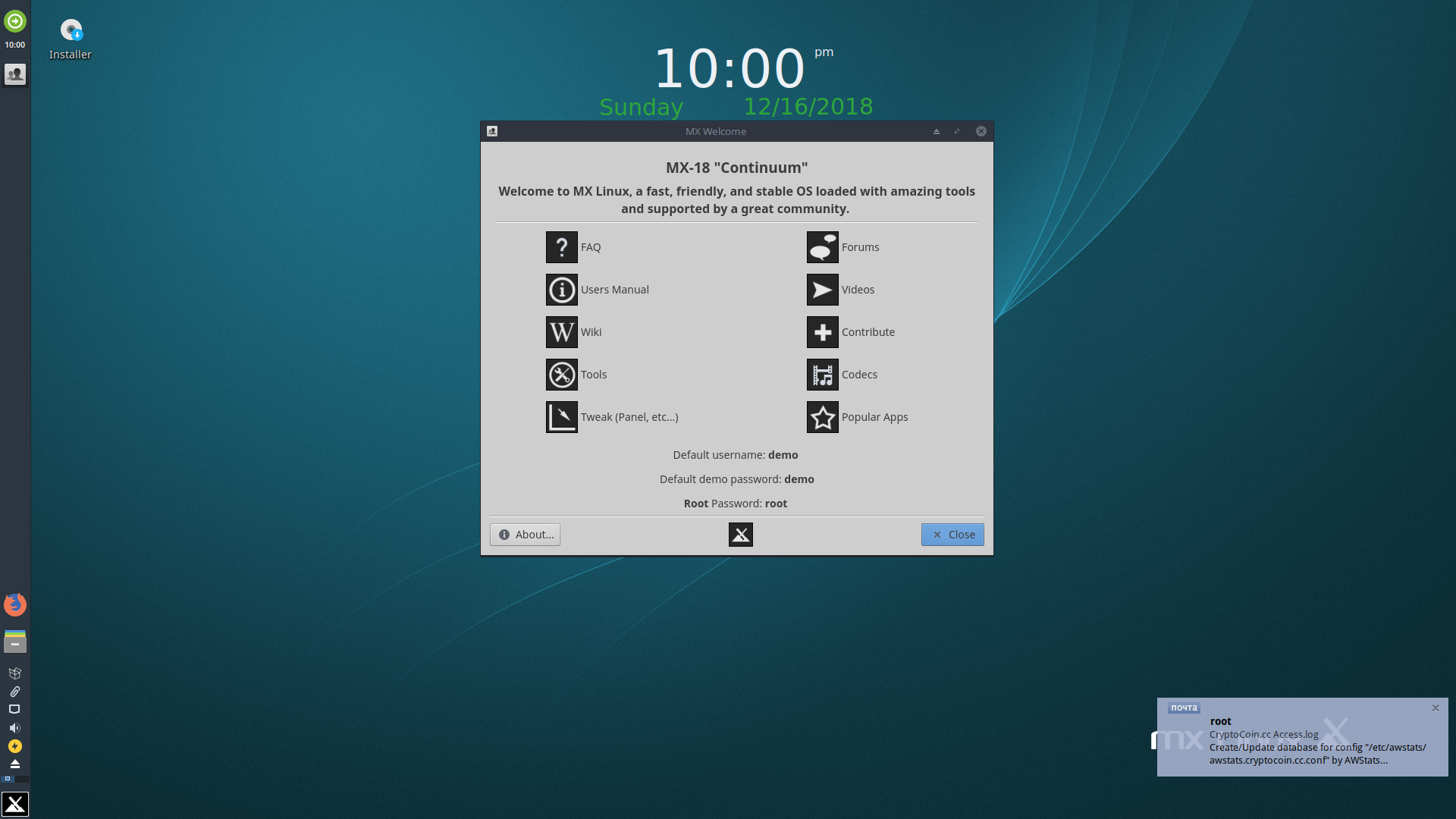Open the MX start menu button

(x=15, y=804)
